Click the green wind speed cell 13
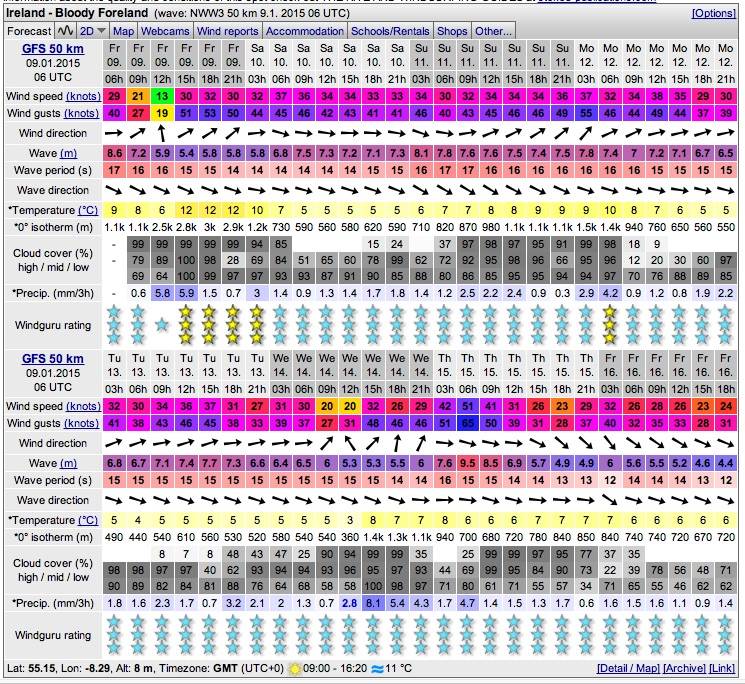This screenshot has width=745, height=684. [161, 95]
